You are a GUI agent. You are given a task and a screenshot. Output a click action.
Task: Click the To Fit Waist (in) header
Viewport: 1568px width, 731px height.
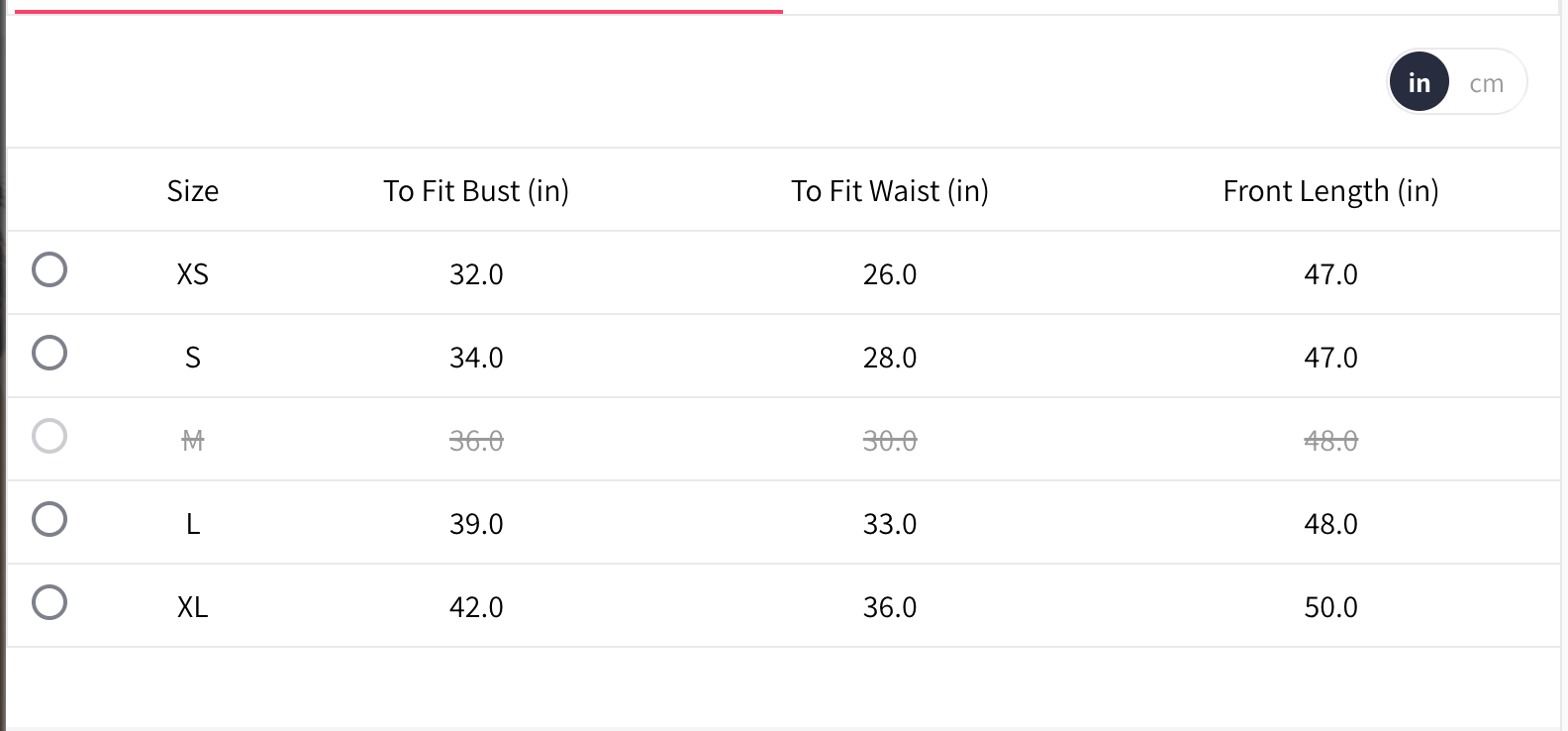click(x=889, y=190)
